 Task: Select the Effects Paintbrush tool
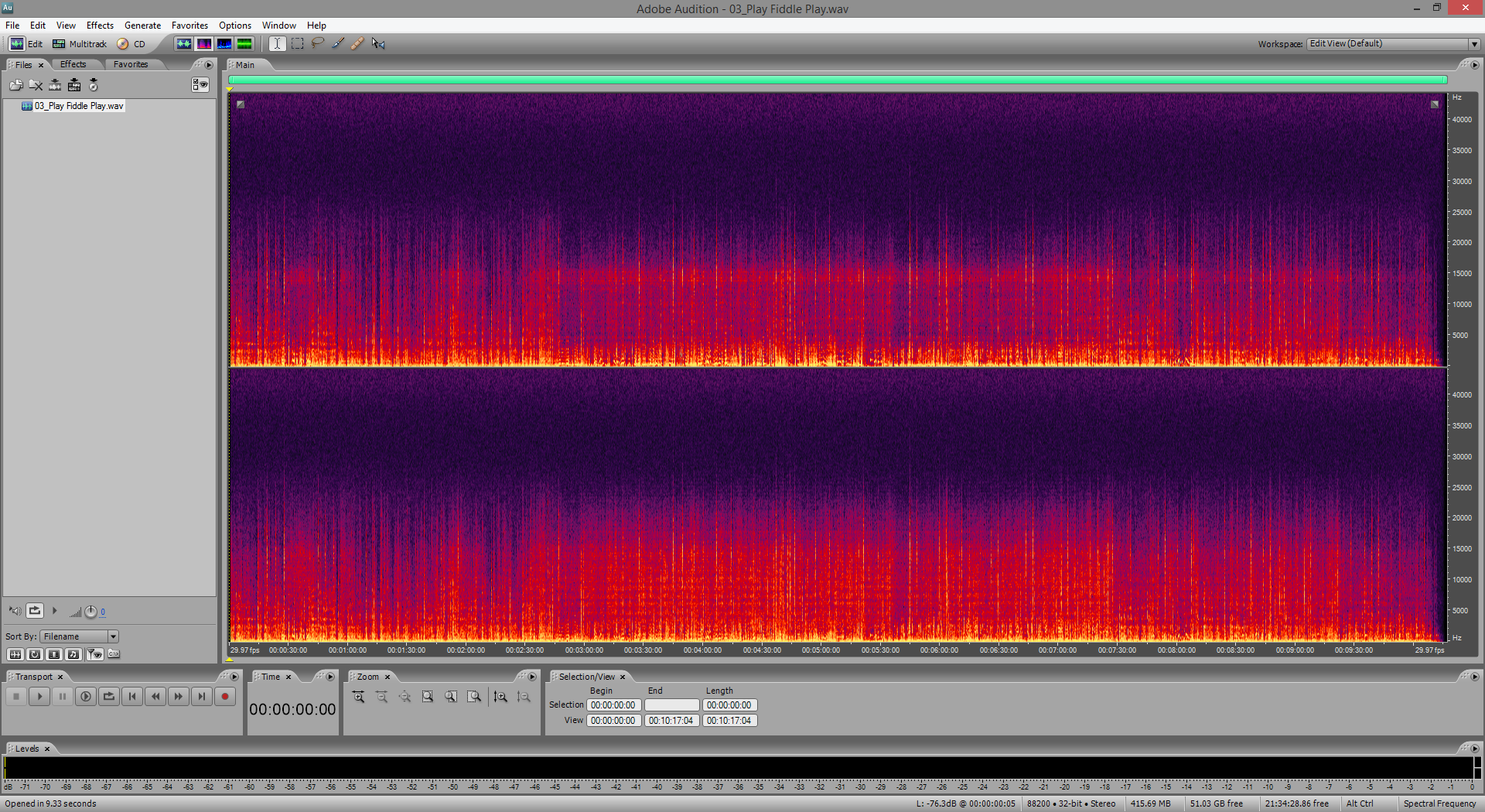[x=338, y=44]
